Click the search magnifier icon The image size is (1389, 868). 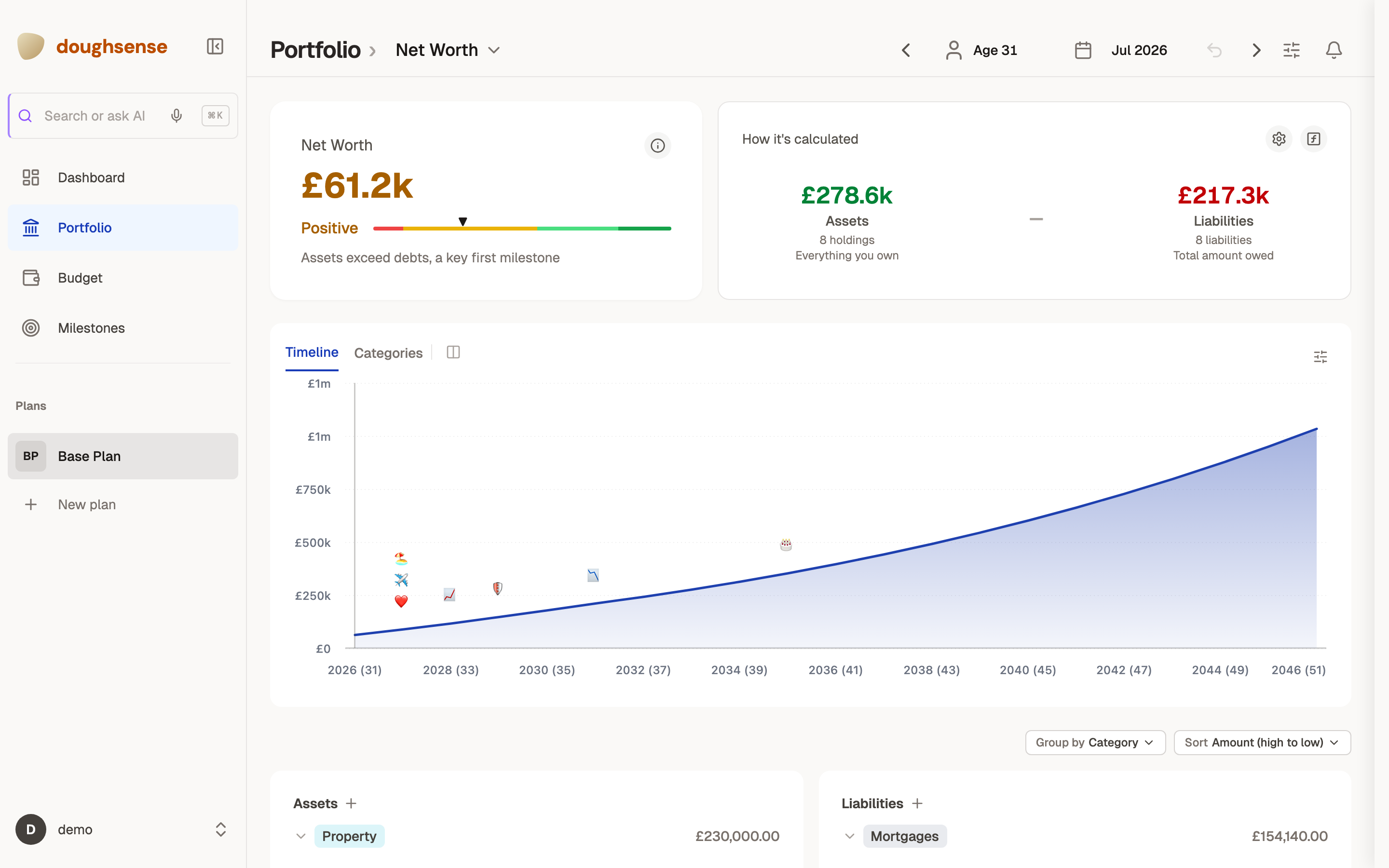(25, 116)
